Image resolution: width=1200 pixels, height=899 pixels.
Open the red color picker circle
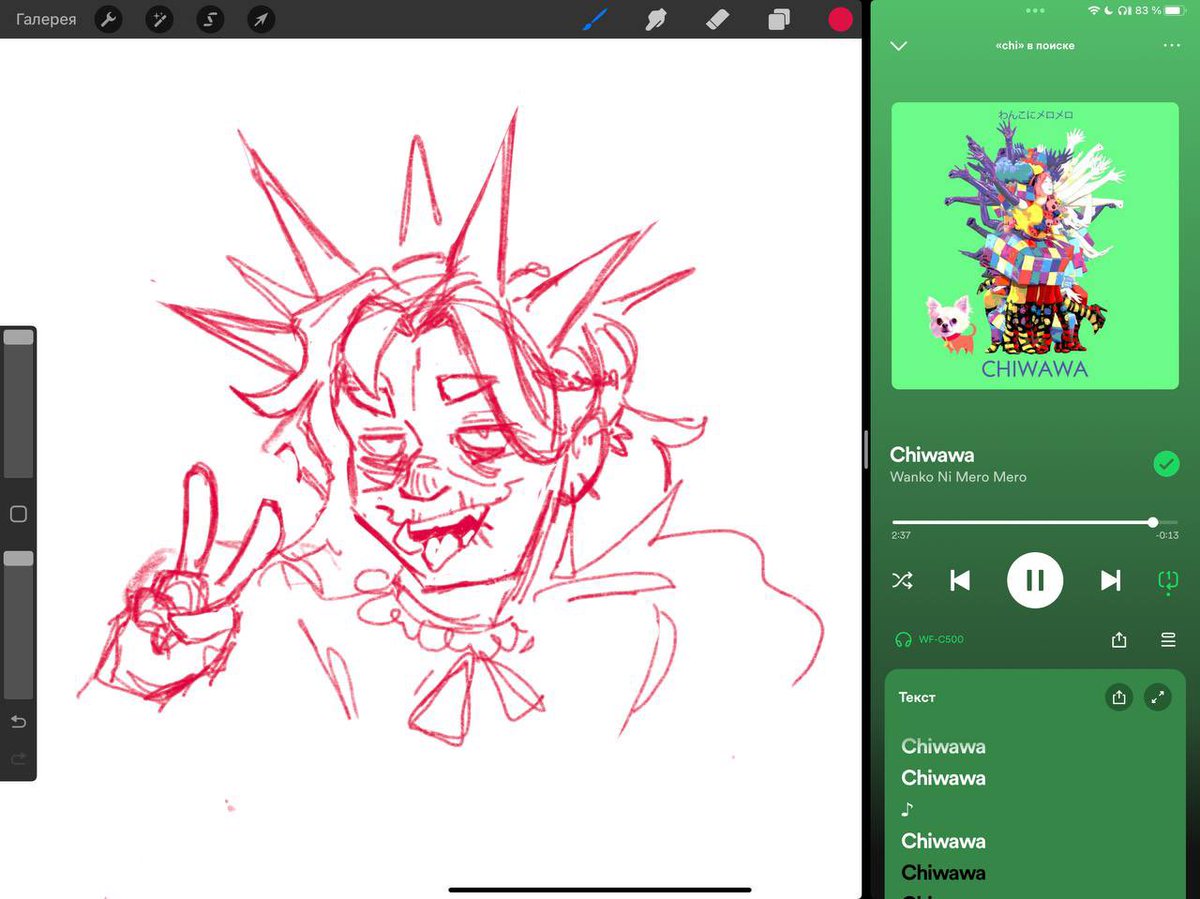click(840, 19)
